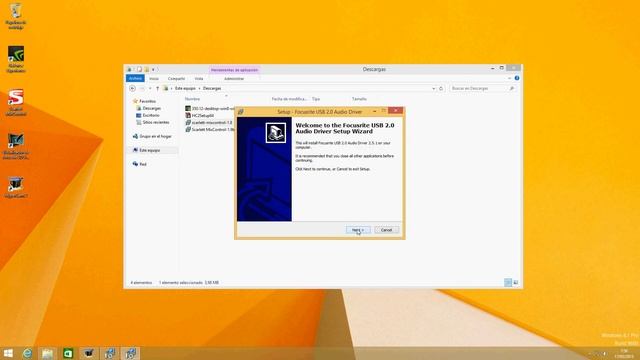This screenshot has height=360, width=640.
Task: Open the recycle bin desktop icon
Action: click(x=16, y=16)
